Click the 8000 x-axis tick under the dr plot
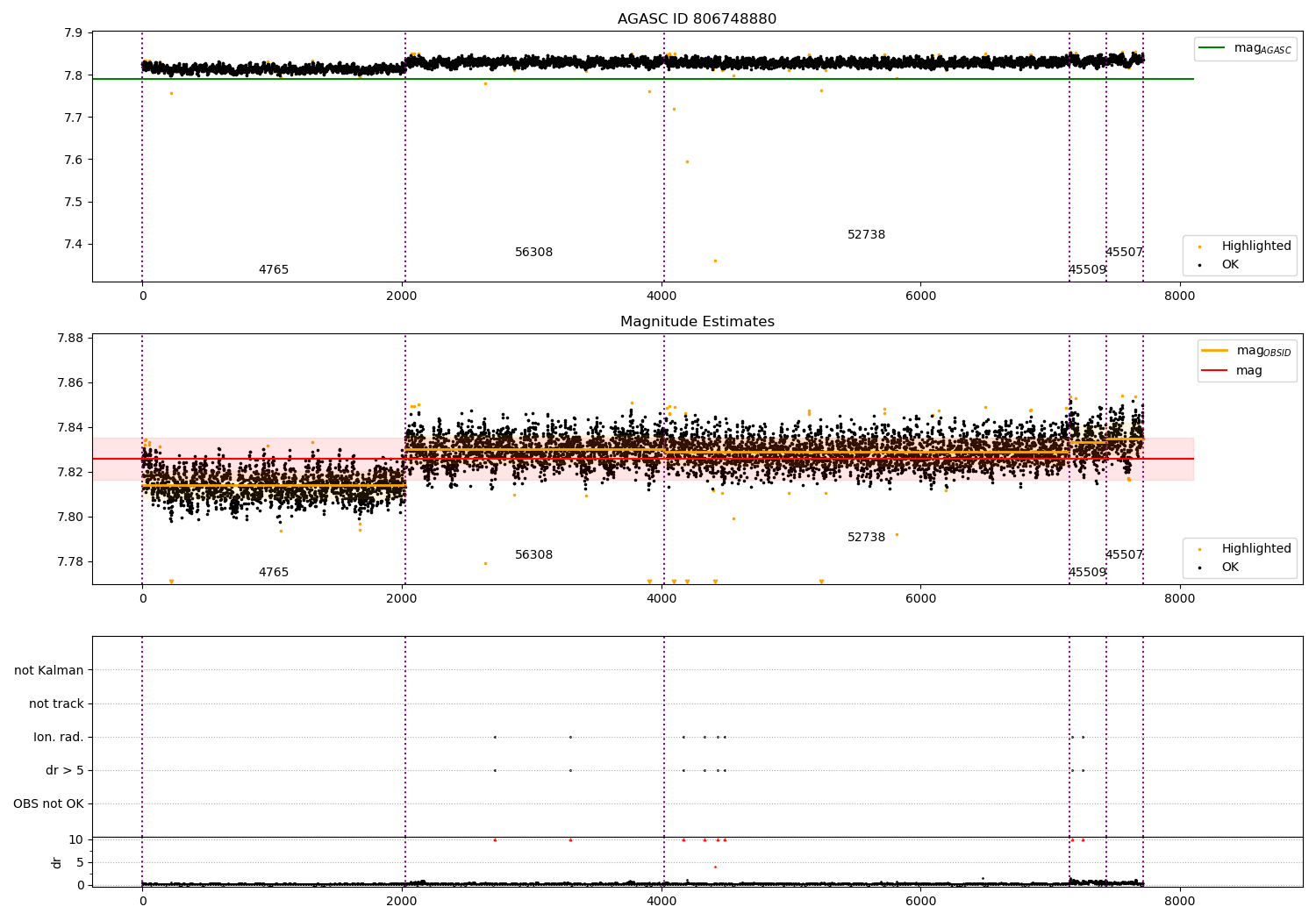1316x921 pixels. pos(1179,901)
